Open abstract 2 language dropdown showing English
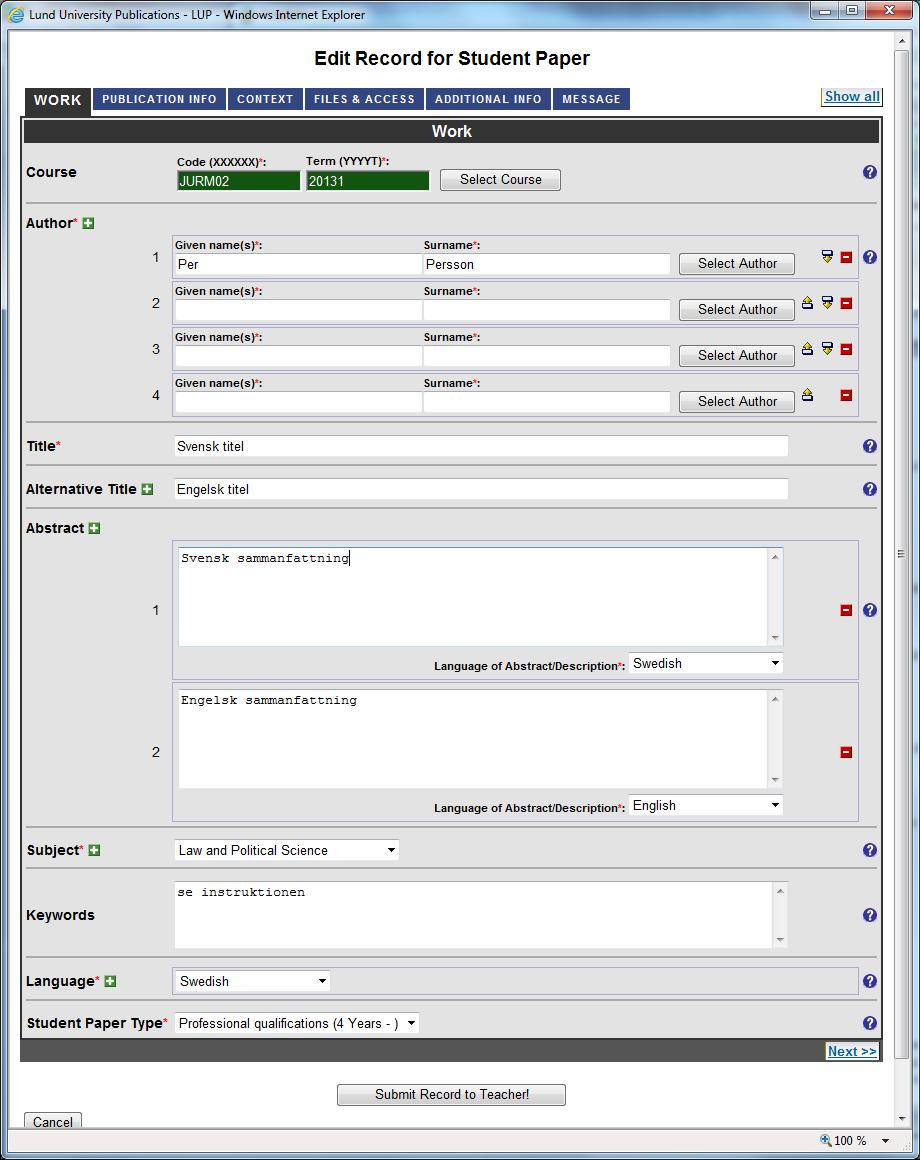 coord(706,806)
